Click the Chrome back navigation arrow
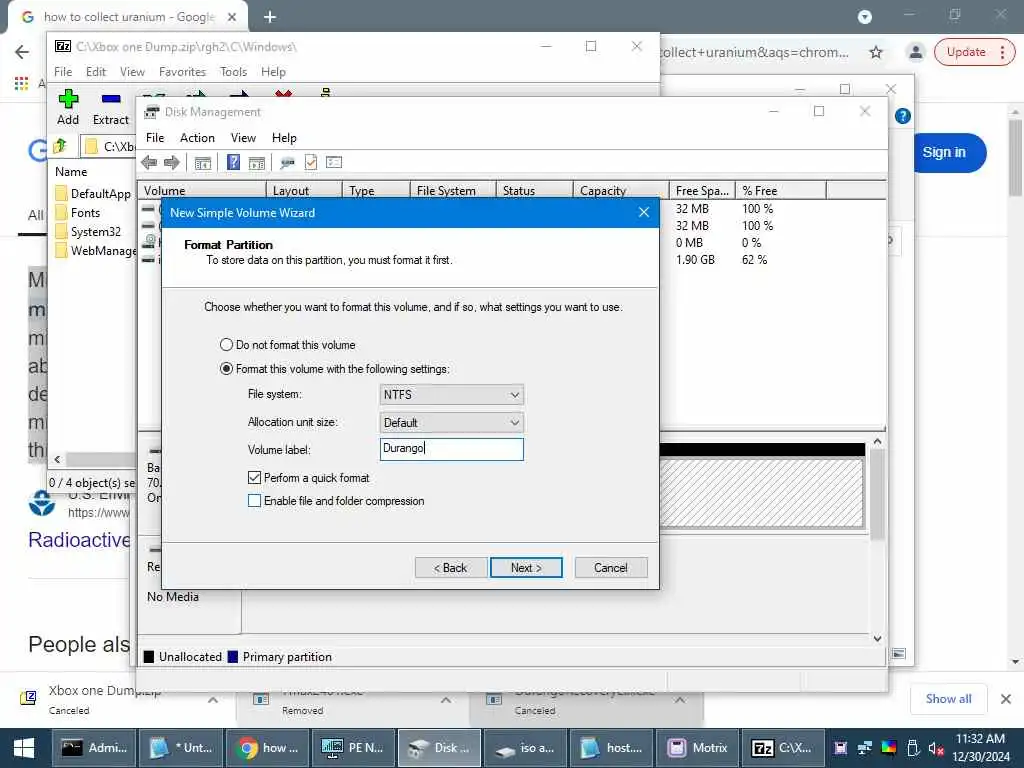Screen dimensions: 1024x768 point(22,52)
